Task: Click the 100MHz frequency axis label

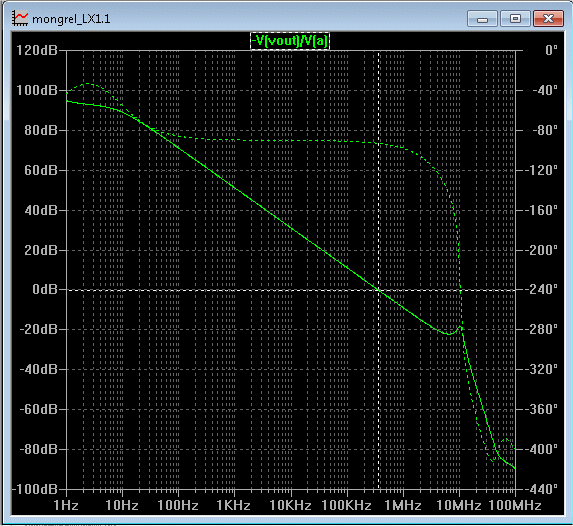Action: pos(515,505)
